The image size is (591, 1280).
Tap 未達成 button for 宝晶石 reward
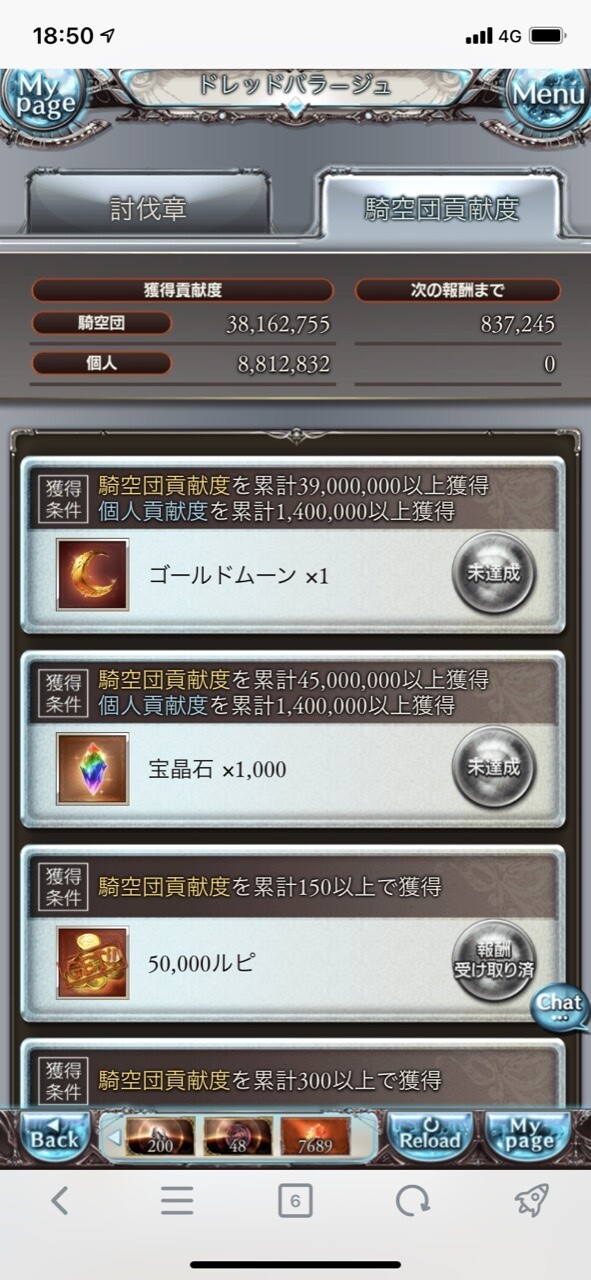(493, 767)
